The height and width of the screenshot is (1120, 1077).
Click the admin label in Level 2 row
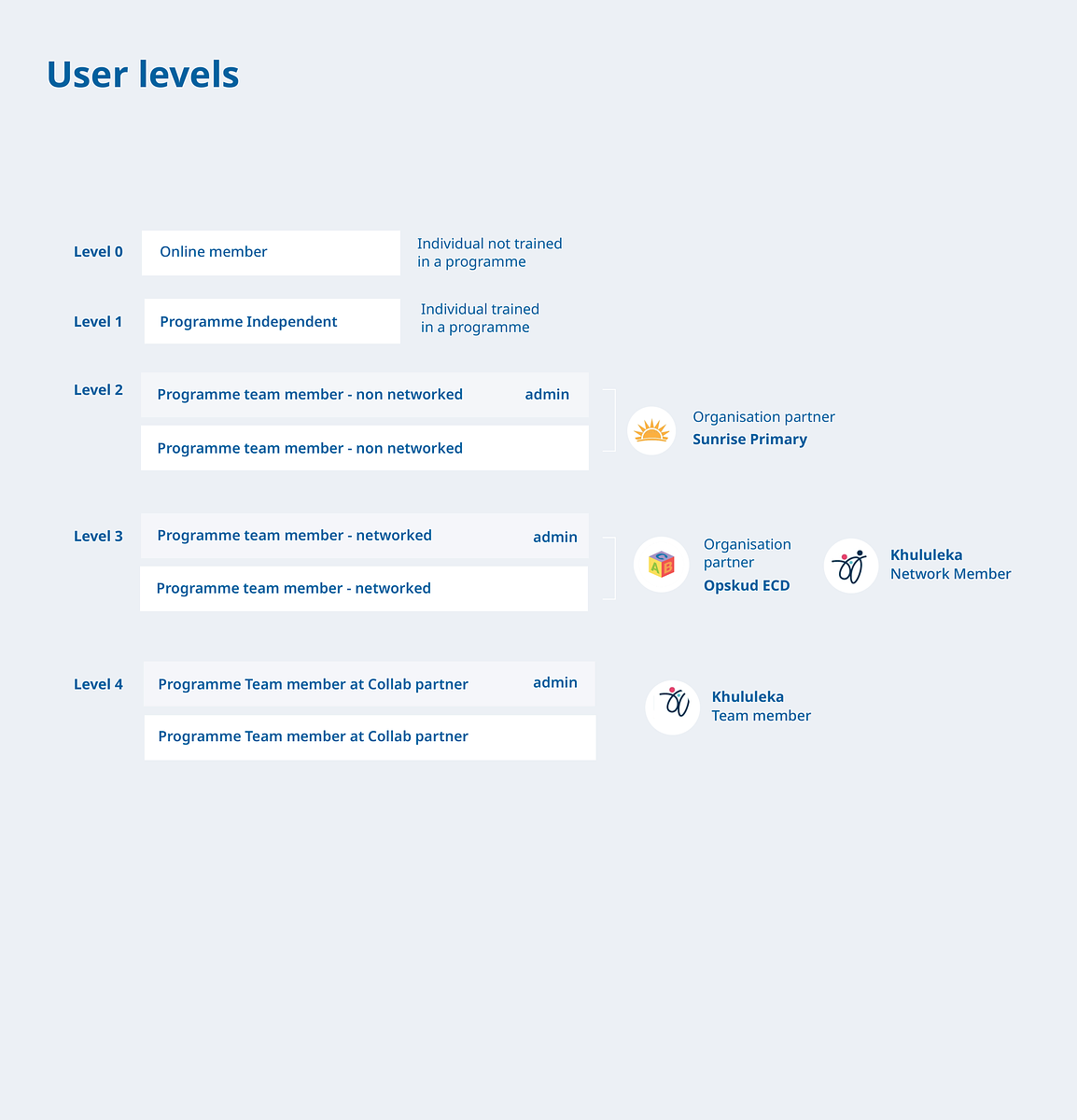tap(547, 395)
